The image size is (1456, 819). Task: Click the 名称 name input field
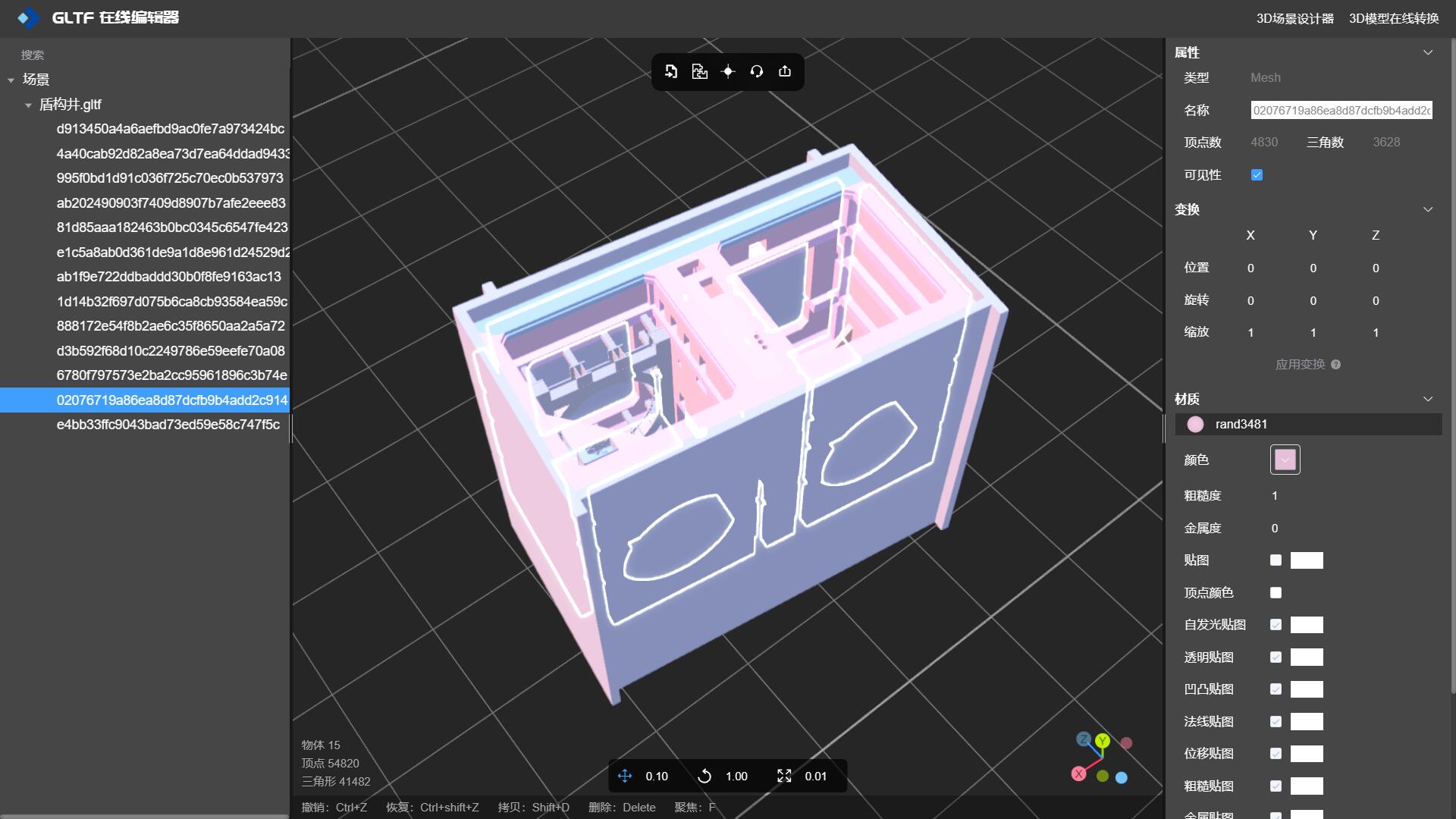[1341, 111]
